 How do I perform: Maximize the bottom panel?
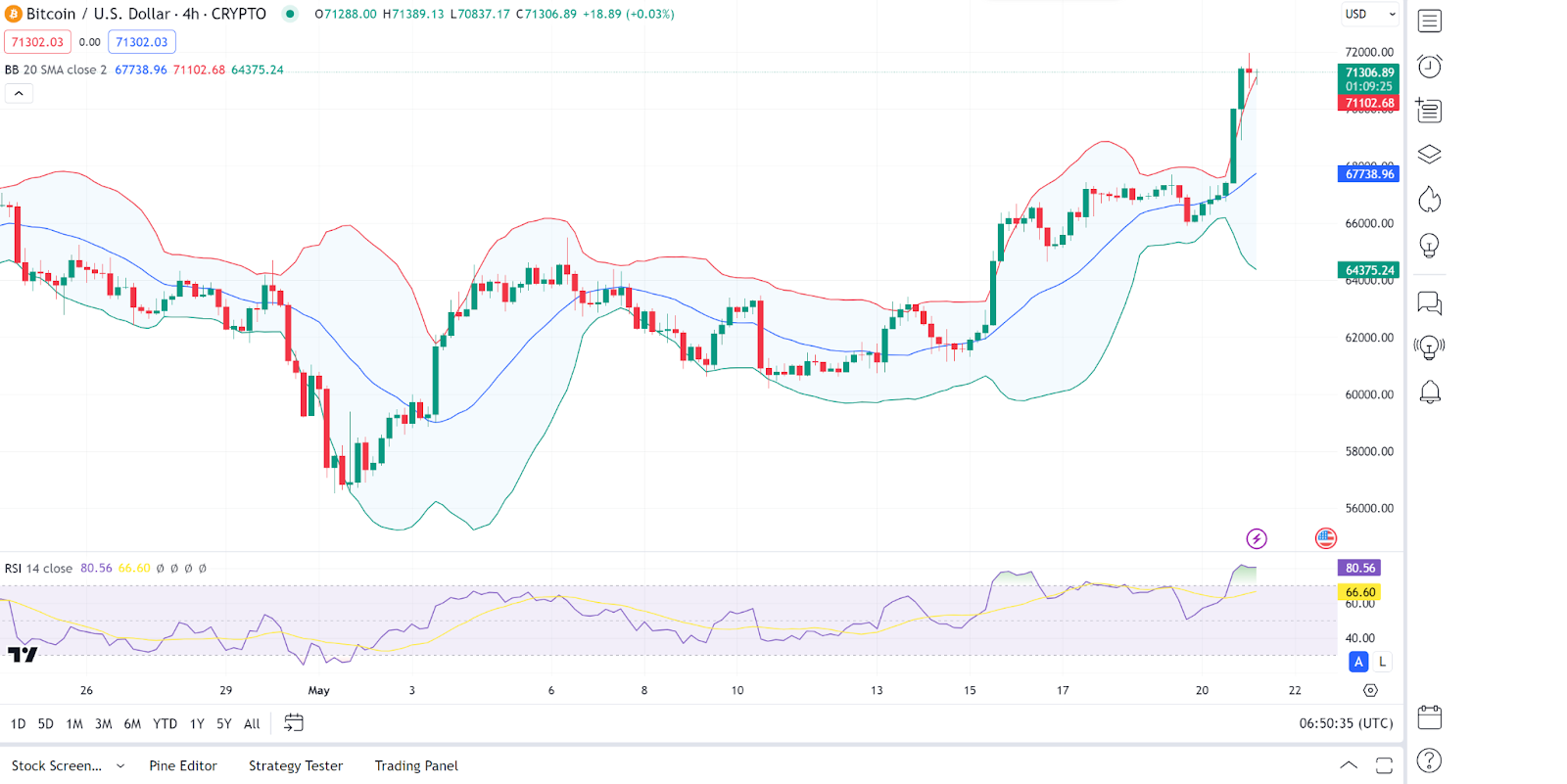tap(1384, 765)
